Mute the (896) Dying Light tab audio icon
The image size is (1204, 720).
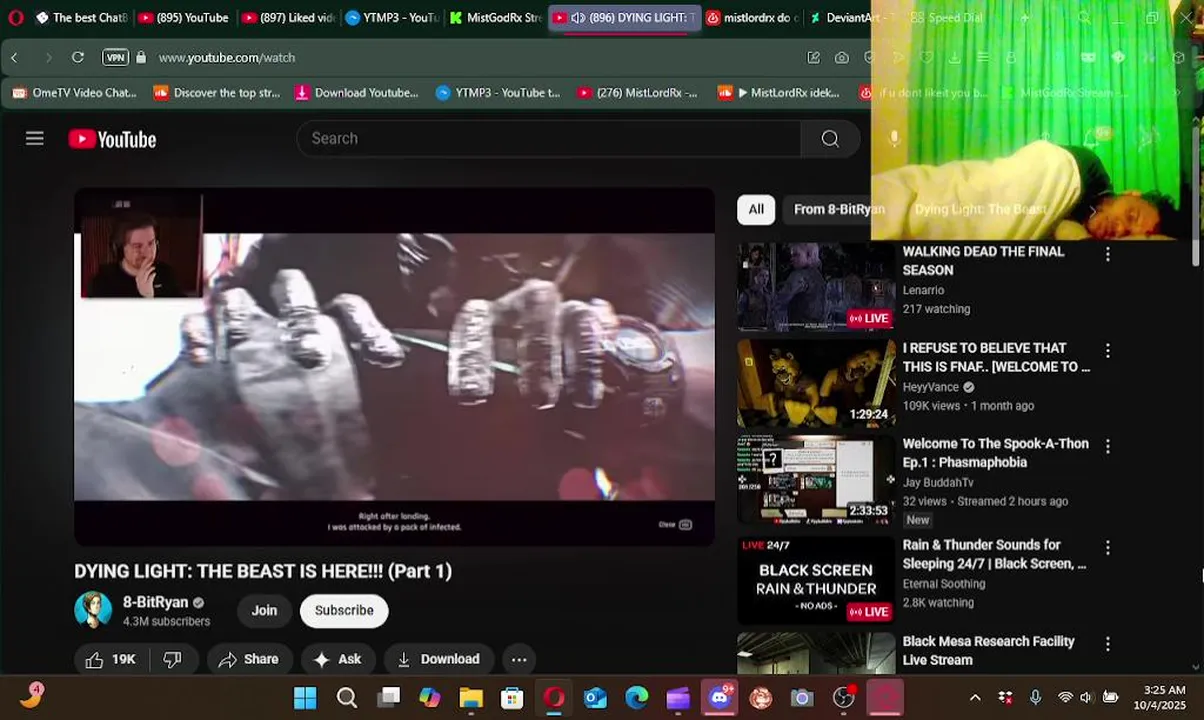tap(578, 18)
